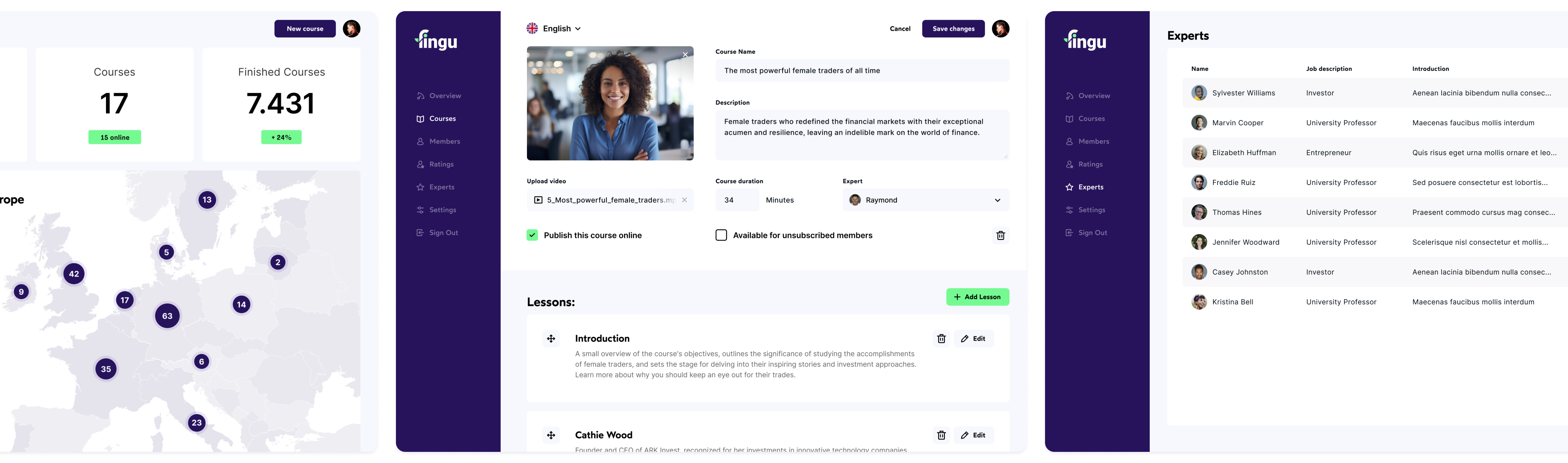
Task: Click Kristina Bell avatar
Action: point(1199,302)
